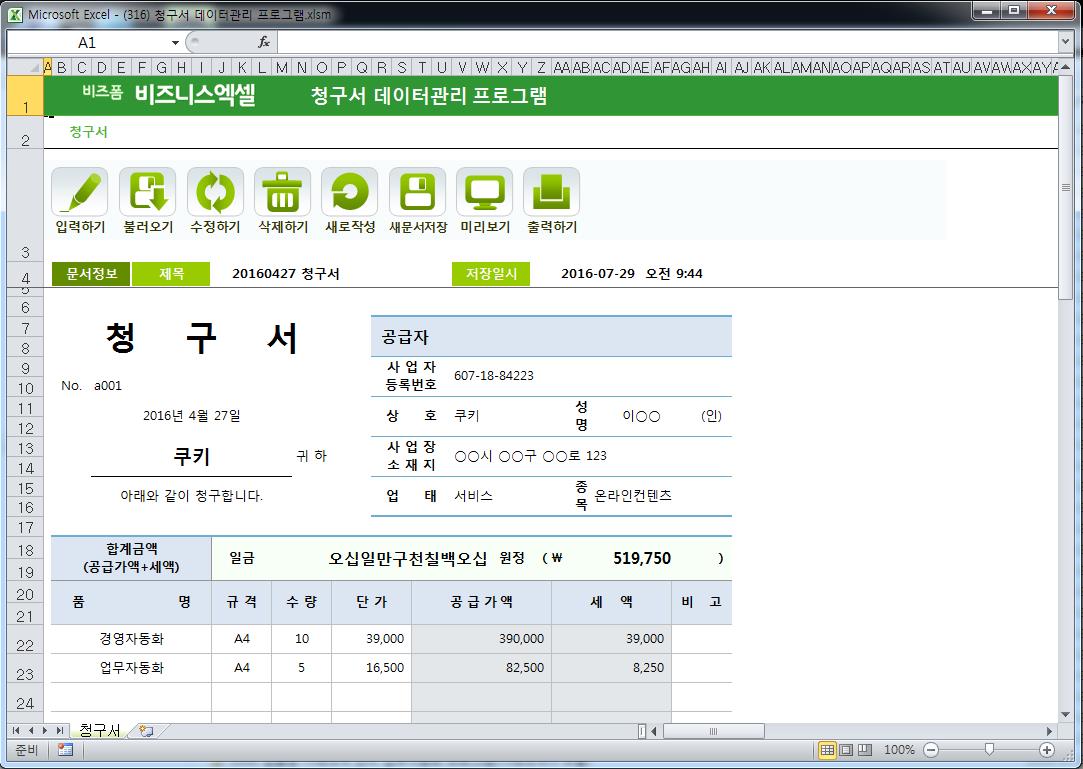Click the saved date 2016-07-29
The width and height of the screenshot is (1083, 769).
pyautogui.click(x=597, y=274)
